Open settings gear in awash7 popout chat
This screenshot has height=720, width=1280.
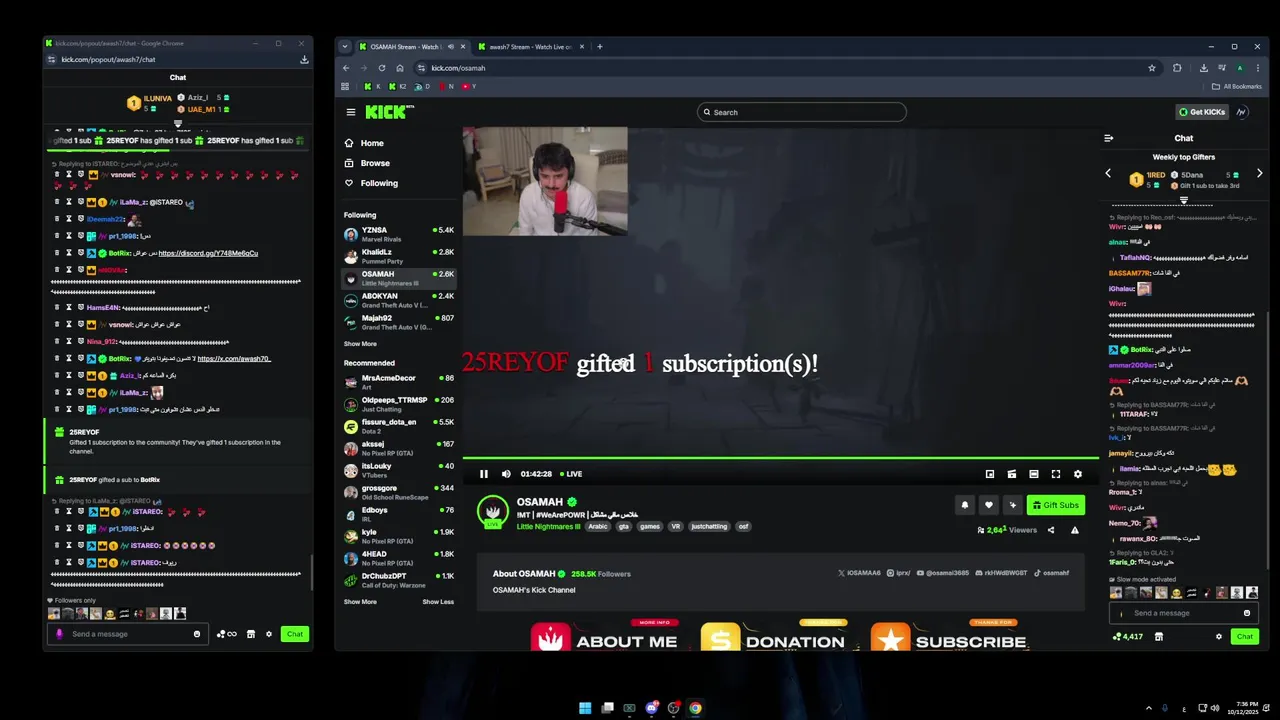[x=269, y=634]
